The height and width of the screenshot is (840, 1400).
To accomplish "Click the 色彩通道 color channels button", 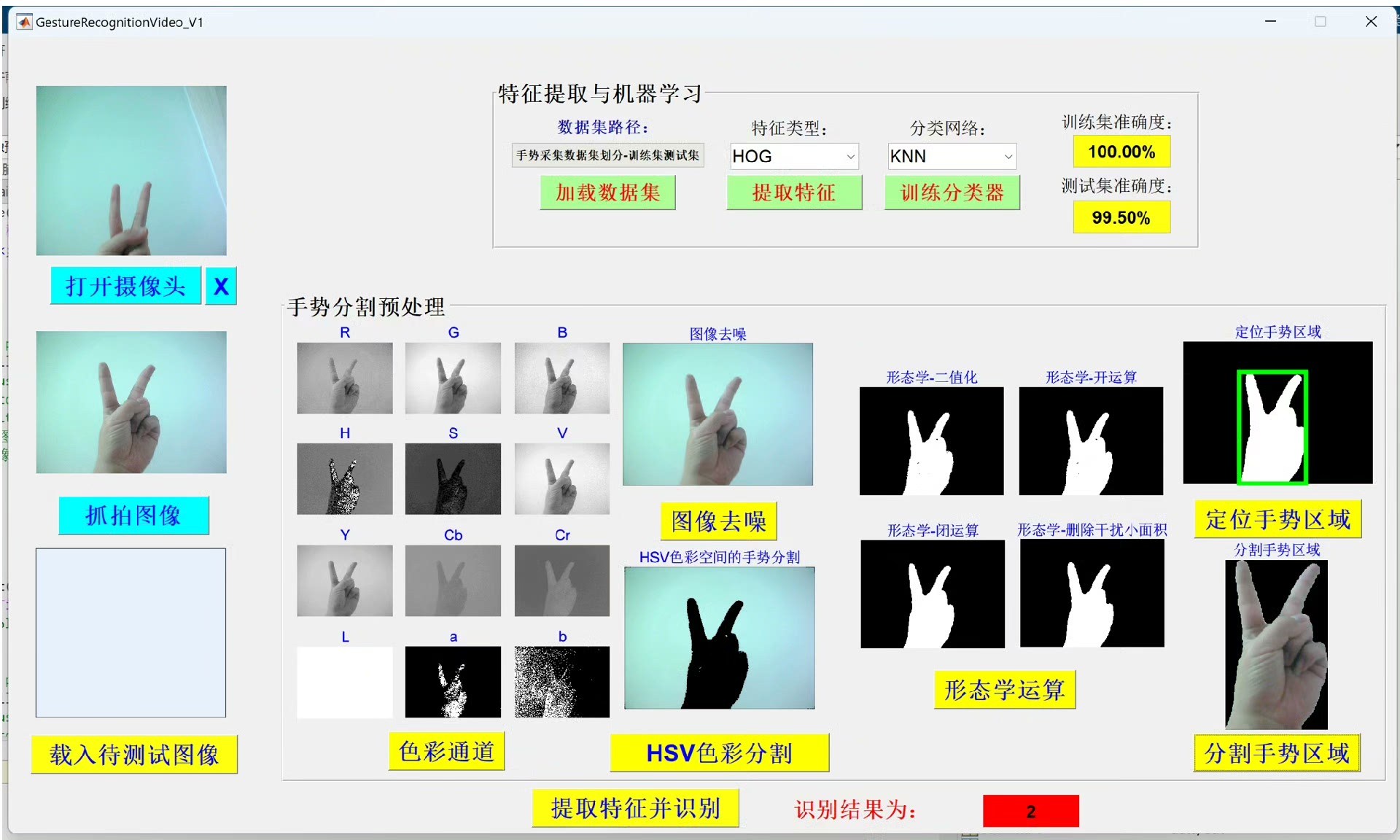I will click(x=446, y=751).
